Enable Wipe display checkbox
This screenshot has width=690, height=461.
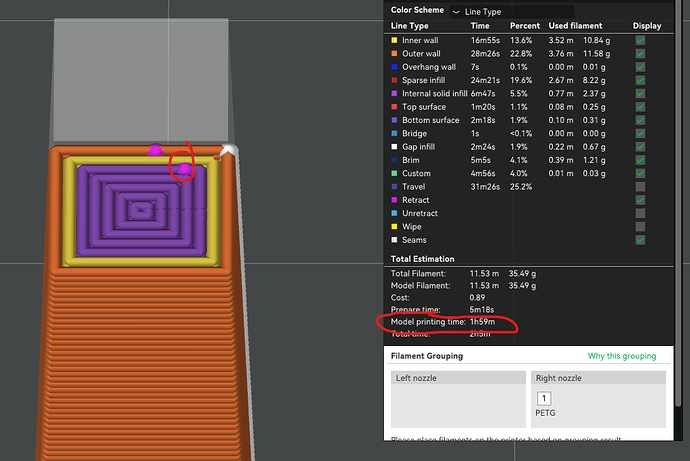pos(640,227)
